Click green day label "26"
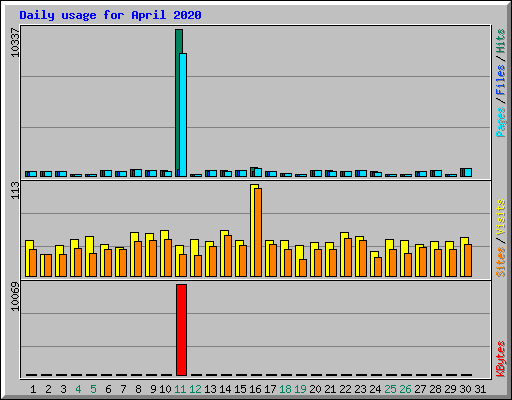512x400 pixels. pos(405,389)
